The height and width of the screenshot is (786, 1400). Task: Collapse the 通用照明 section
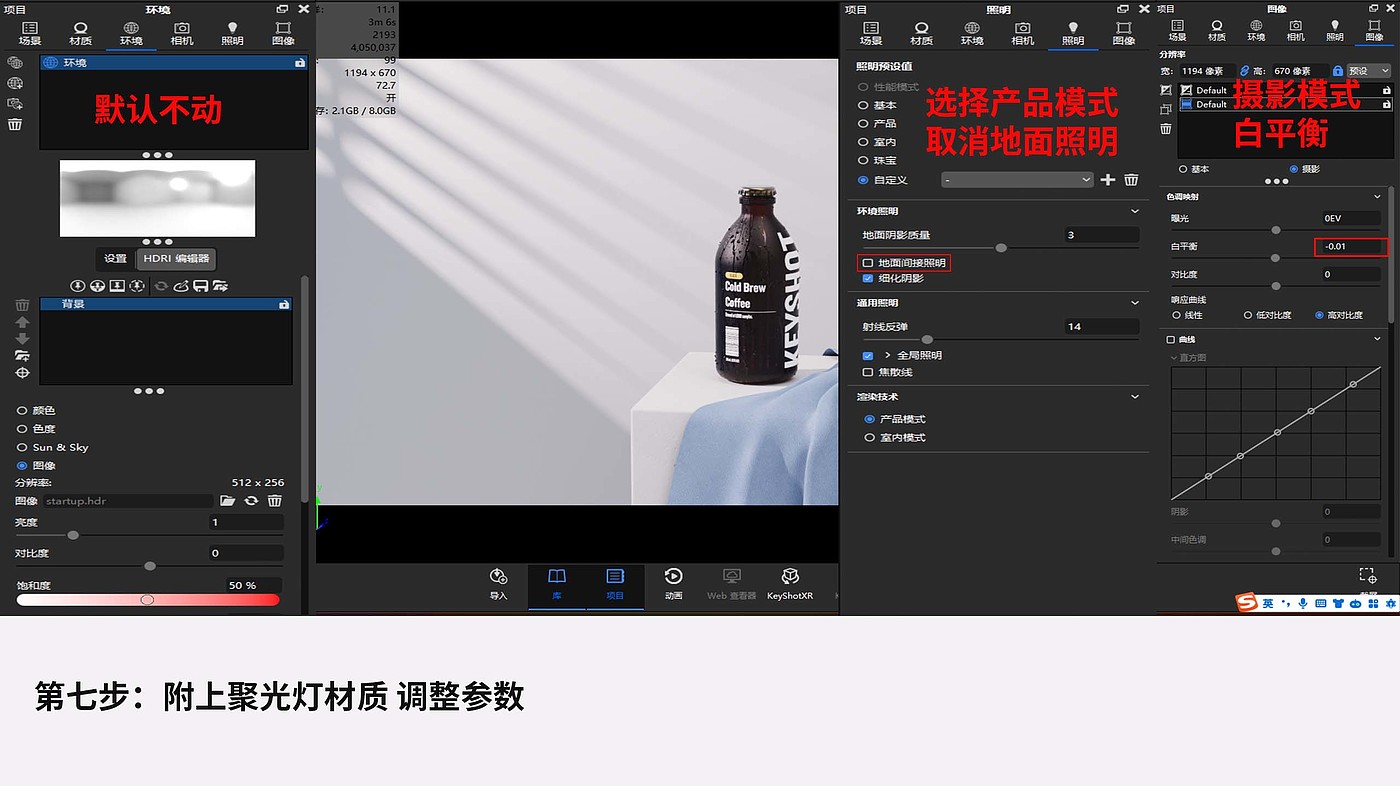(1135, 303)
